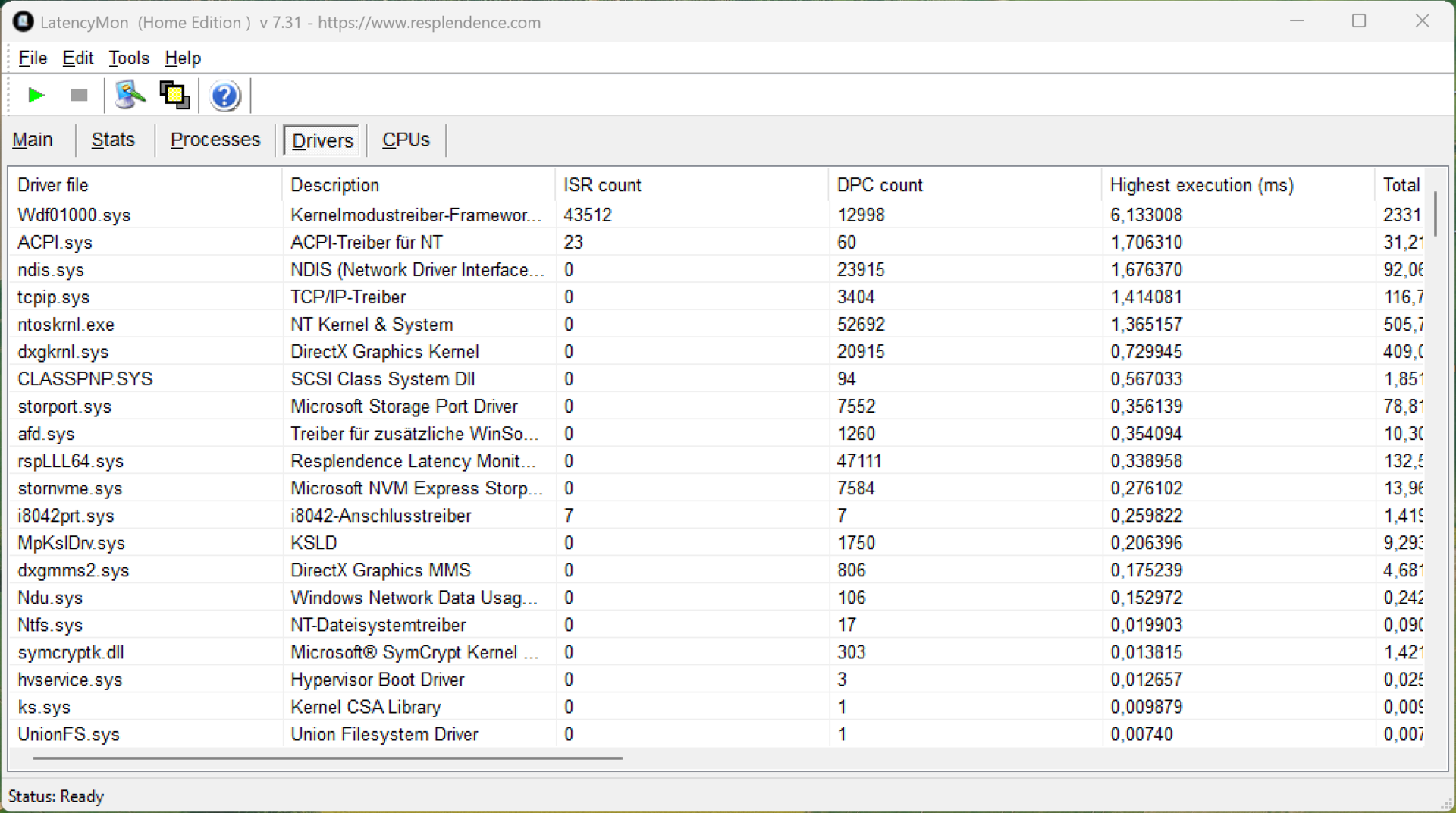Image resolution: width=1456 pixels, height=813 pixels.
Task: Sort by Highest execution (ms) column
Action: point(1201,185)
